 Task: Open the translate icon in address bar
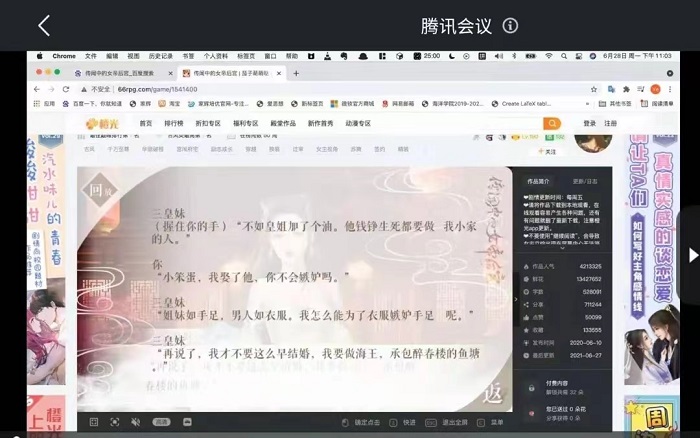[612, 89]
